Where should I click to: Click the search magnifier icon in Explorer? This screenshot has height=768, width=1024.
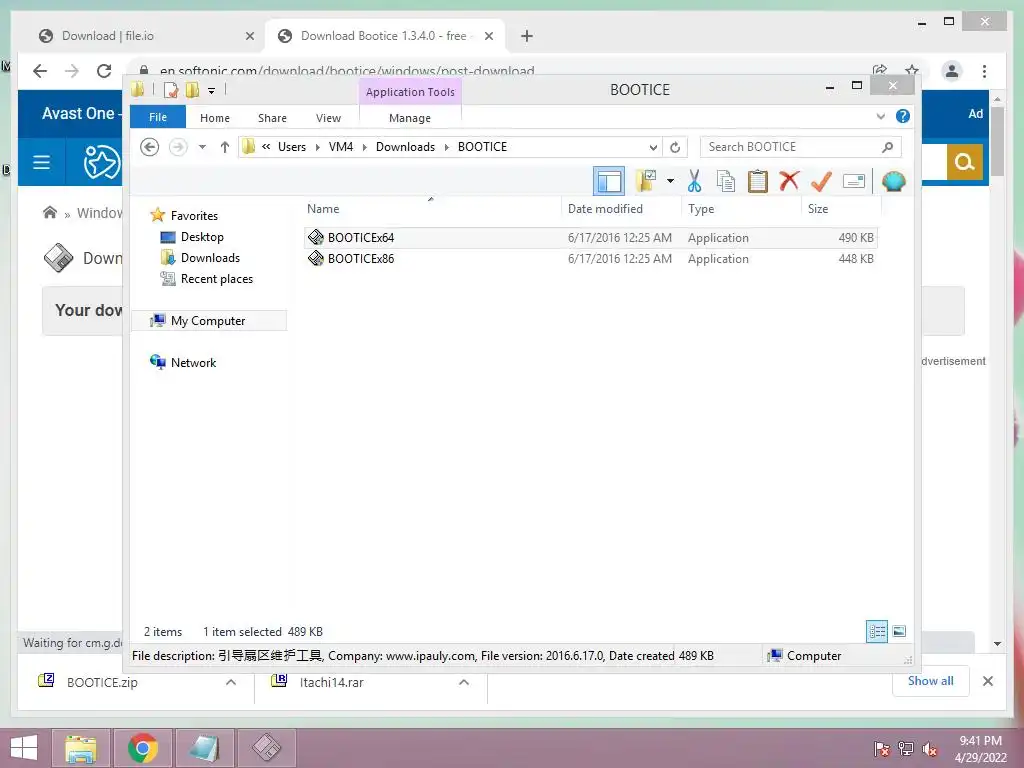coord(887,147)
